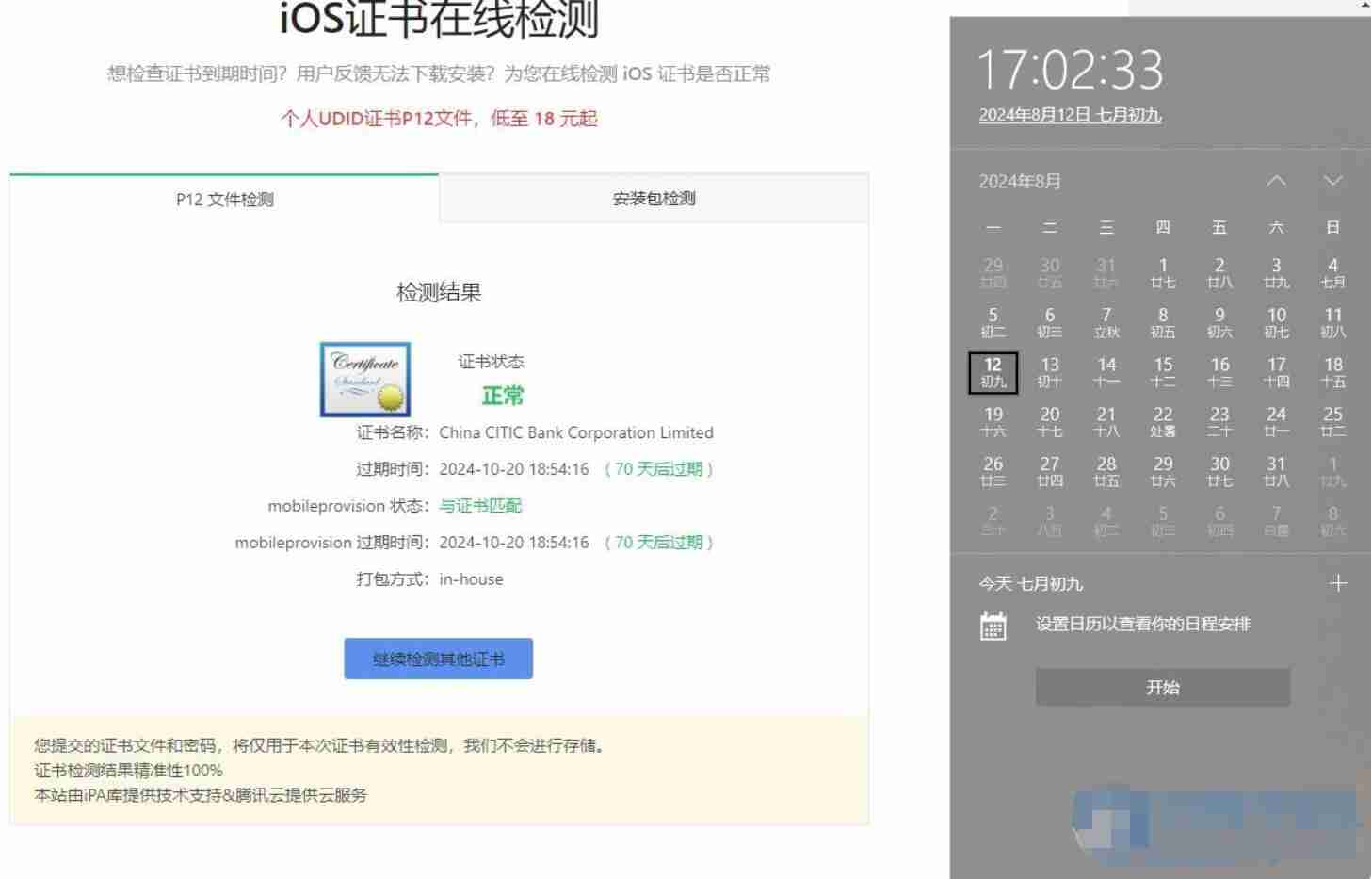Select date 22 处暑 on the calendar
The image size is (1372, 879).
[x=1163, y=421]
